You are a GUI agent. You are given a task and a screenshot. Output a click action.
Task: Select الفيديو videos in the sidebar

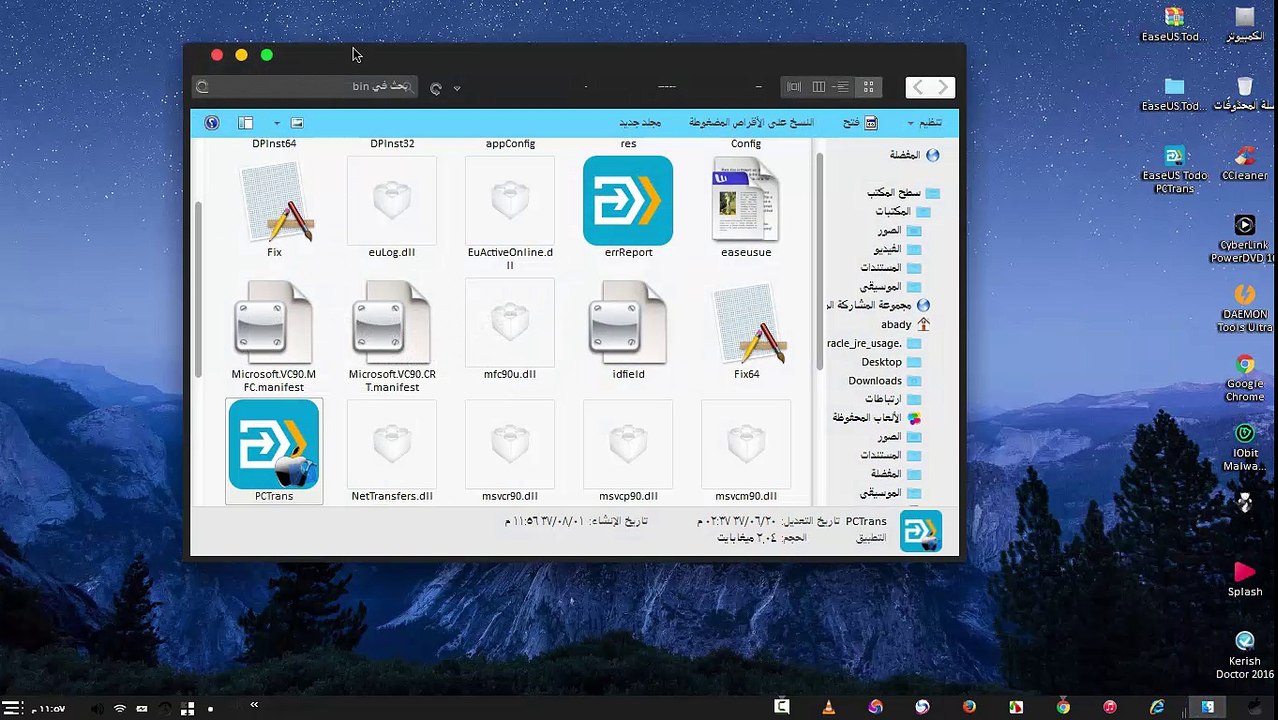coord(899,249)
